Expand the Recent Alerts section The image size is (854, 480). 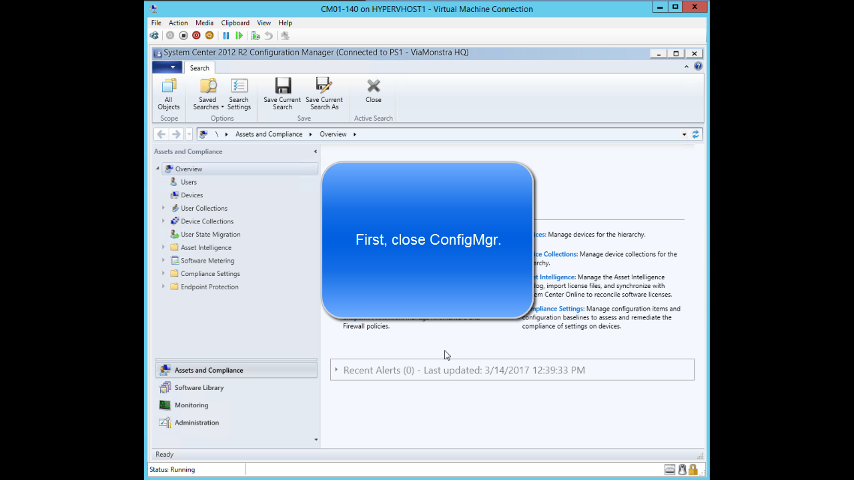coord(336,370)
